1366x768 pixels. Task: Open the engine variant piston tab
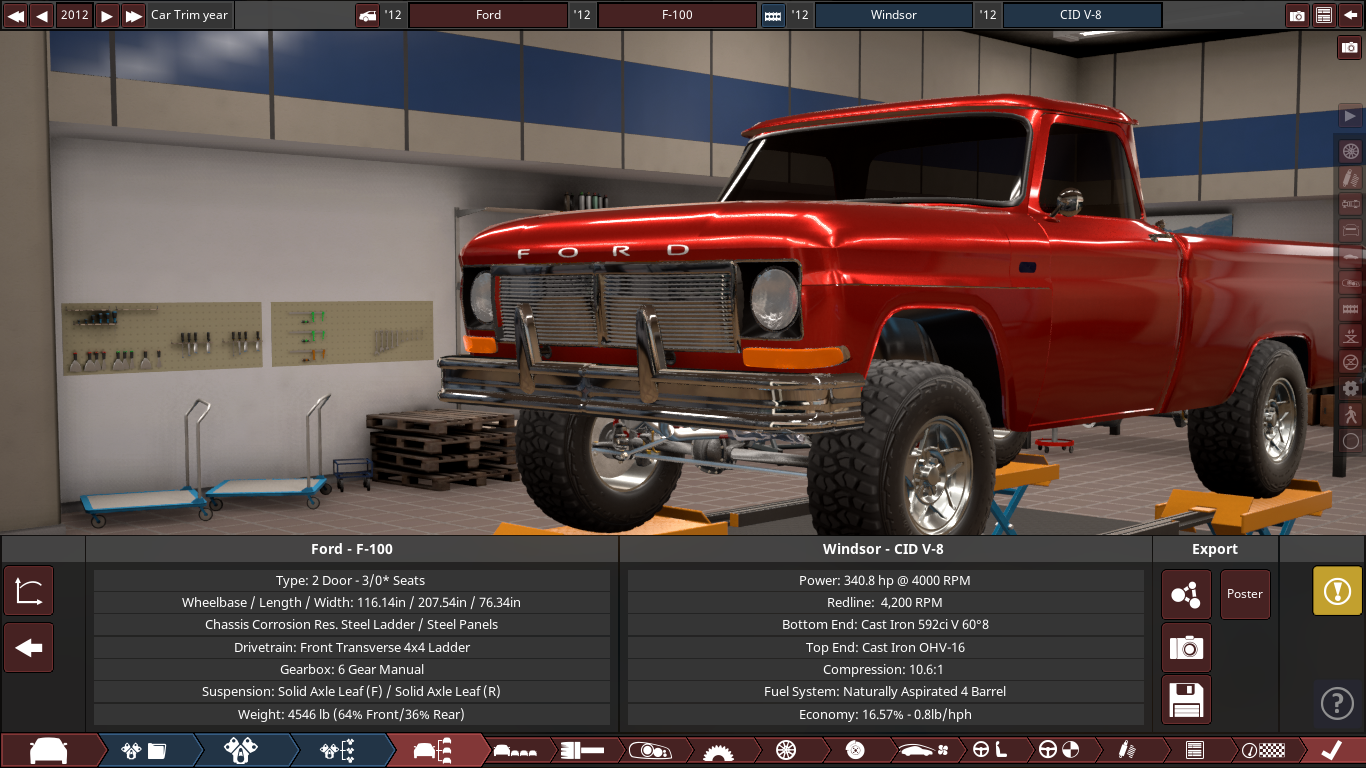(242, 750)
